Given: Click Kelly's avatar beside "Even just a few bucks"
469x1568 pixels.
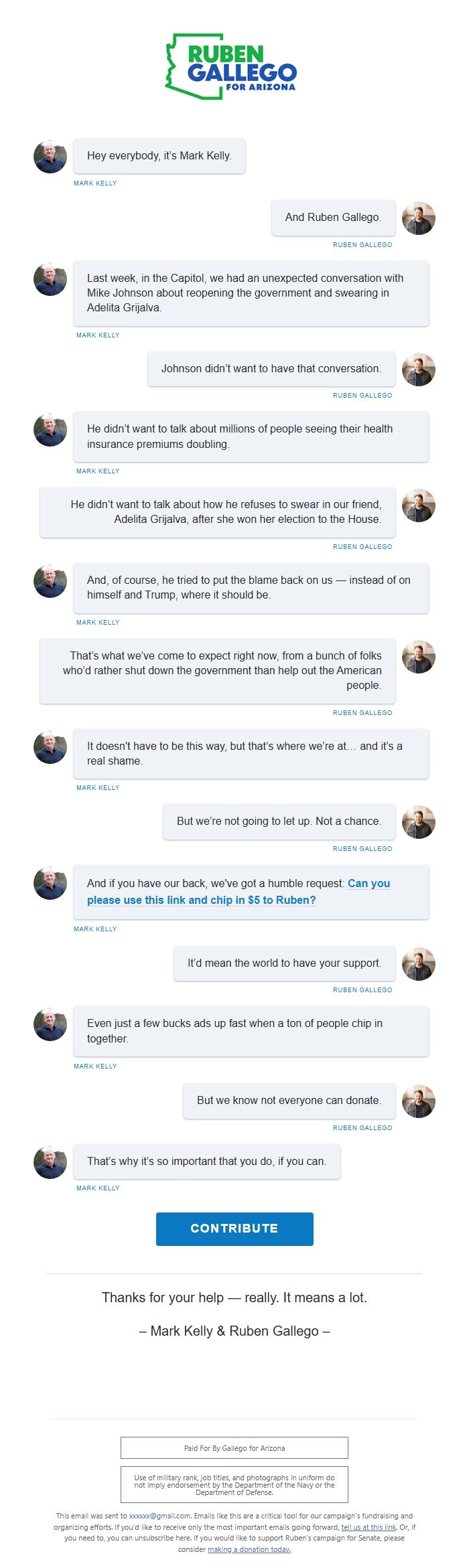Looking at the screenshot, I should (x=50, y=1024).
